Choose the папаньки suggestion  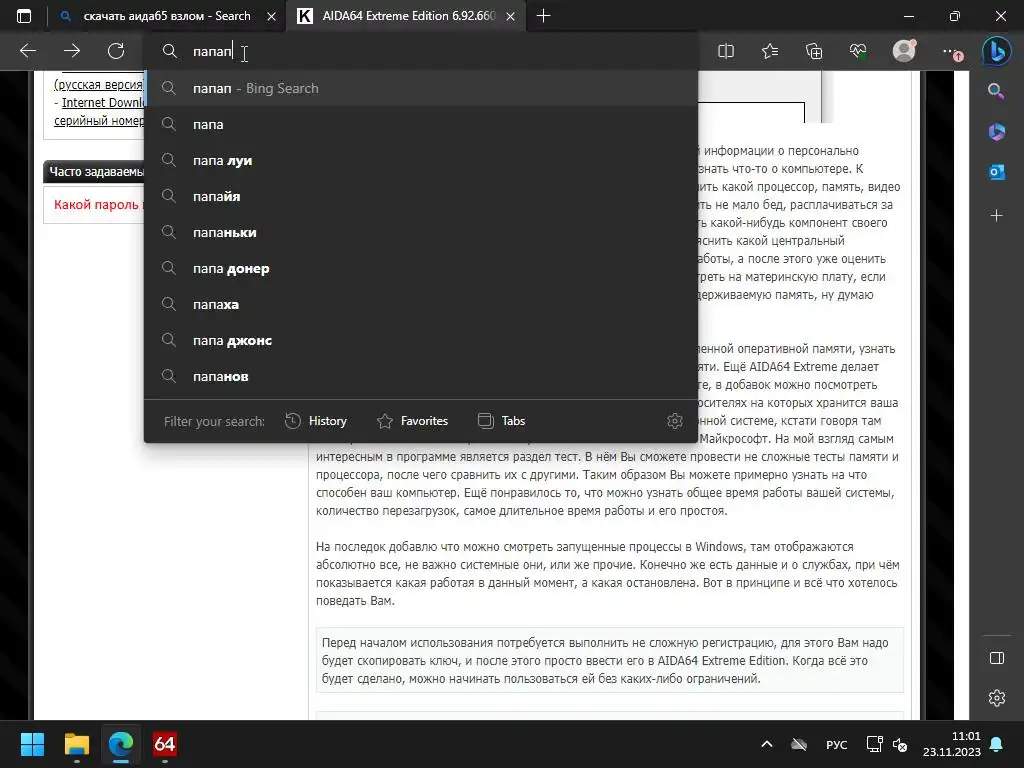click(x=421, y=232)
